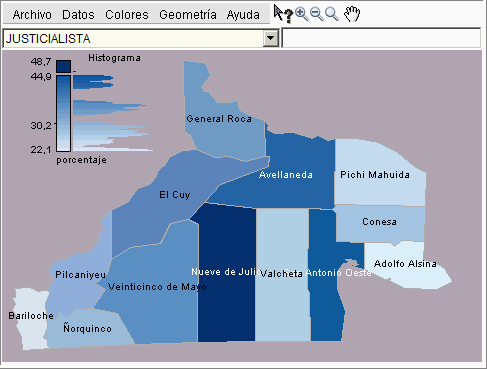The width and height of the screenshot is (487, 369).
Task: Expand the JUSTICIALISTA dropdown arrow
Action: click(x=271, y=38)
